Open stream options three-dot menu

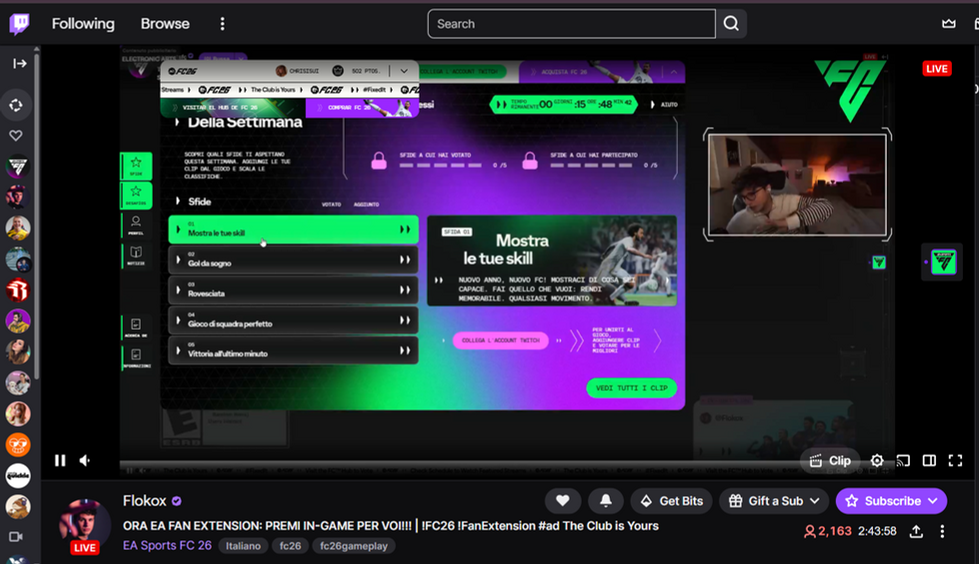click(x=942, y=532)
